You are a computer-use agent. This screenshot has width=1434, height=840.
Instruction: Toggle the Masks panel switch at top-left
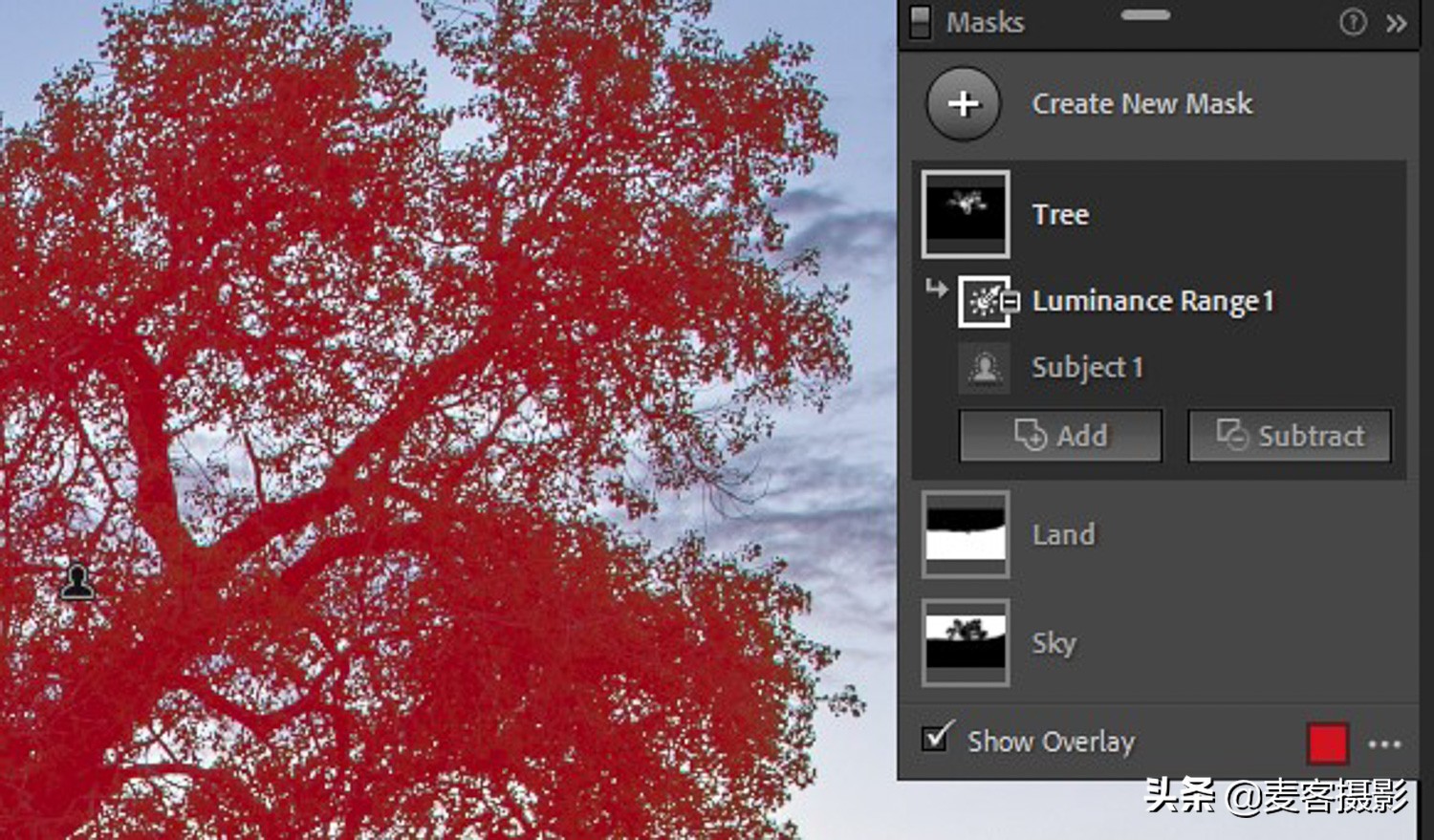click(x=920, y=22)
